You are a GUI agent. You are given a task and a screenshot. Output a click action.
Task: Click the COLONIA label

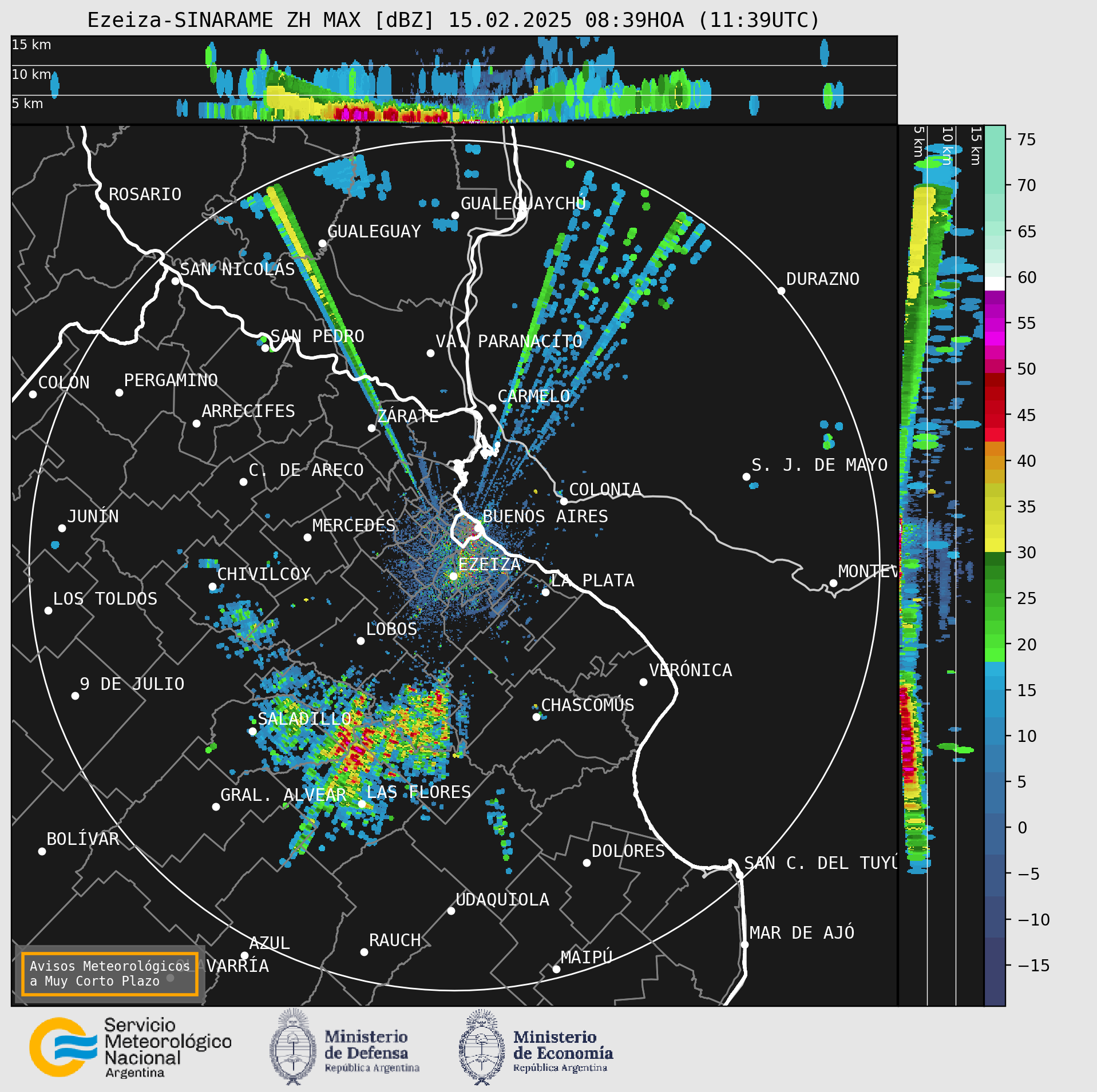605,490
